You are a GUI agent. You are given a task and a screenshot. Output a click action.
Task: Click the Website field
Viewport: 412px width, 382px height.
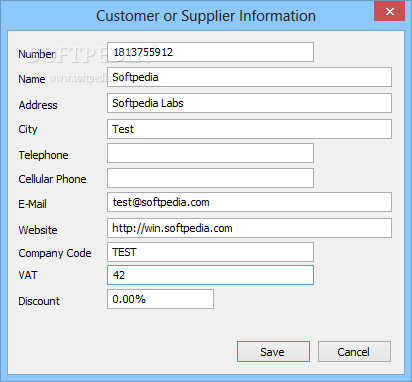249,228
